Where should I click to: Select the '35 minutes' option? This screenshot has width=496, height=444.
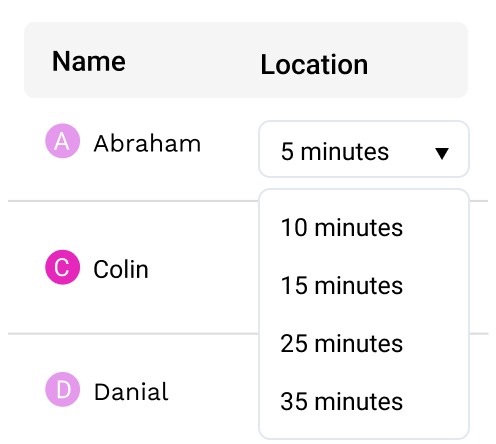pos(342,401)
